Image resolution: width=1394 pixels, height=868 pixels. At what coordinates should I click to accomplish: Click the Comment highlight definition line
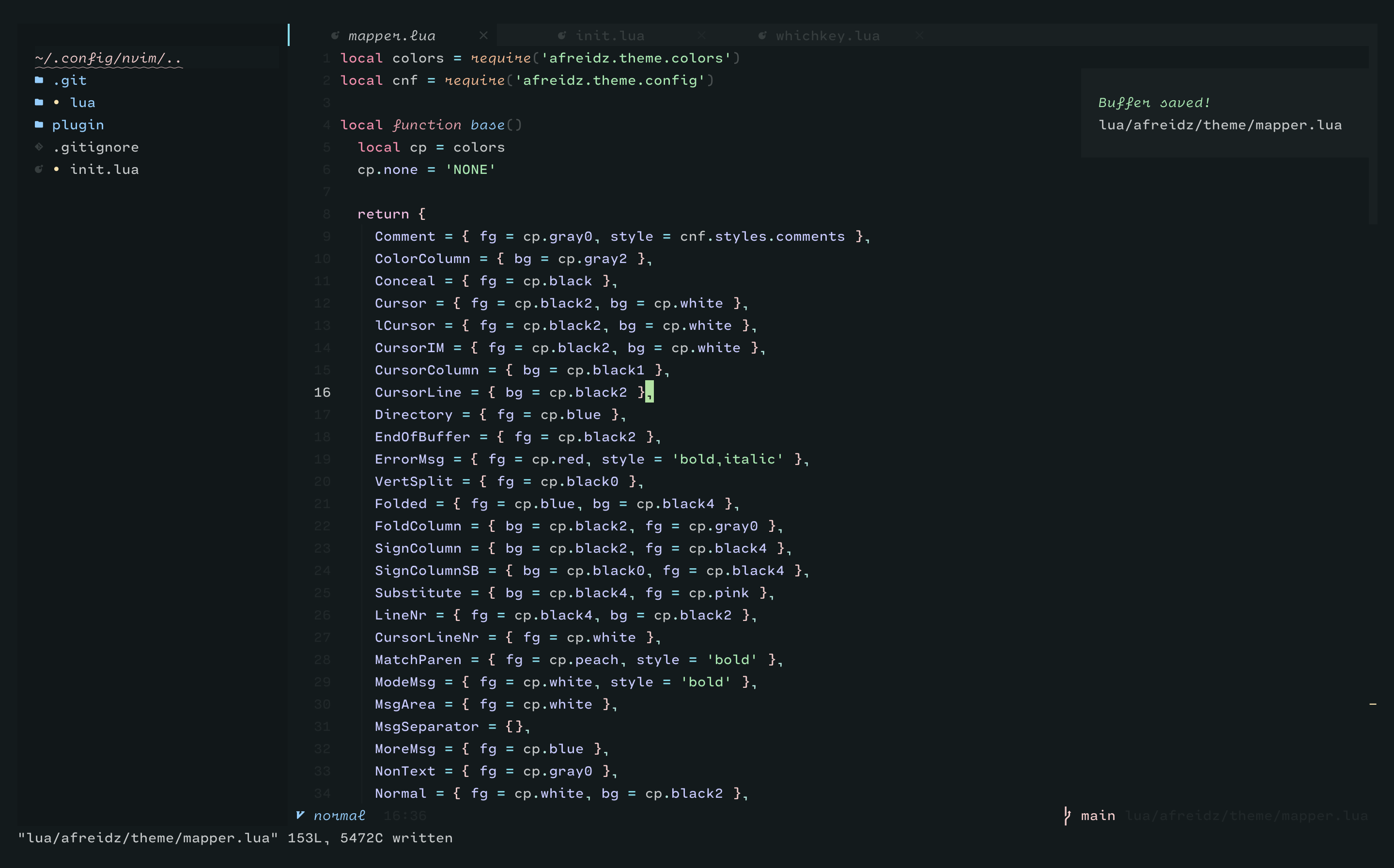tap(622, 236)
